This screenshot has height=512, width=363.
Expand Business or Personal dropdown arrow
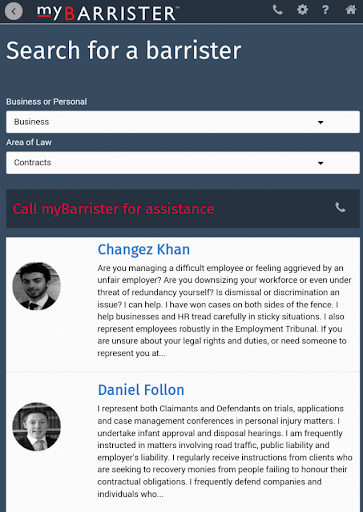(321, 122)
